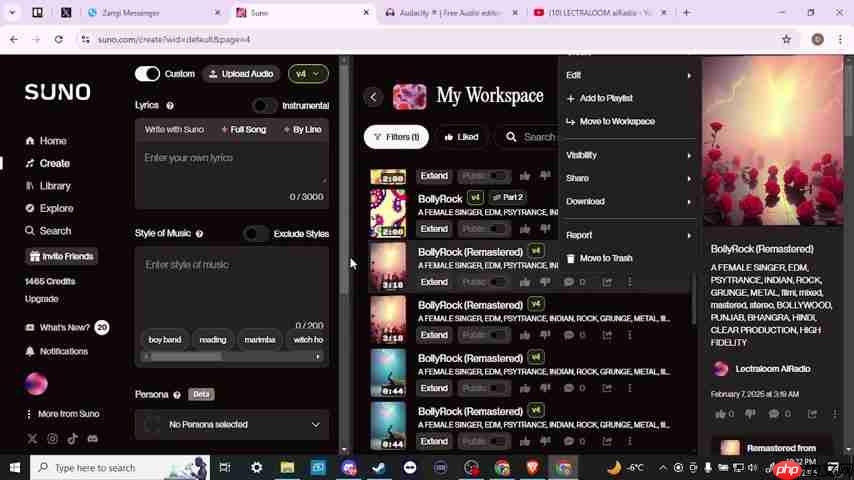The image size is (854, 480).
Task: Expand the No Persona selected dropdown
Action: coord(232,424)
